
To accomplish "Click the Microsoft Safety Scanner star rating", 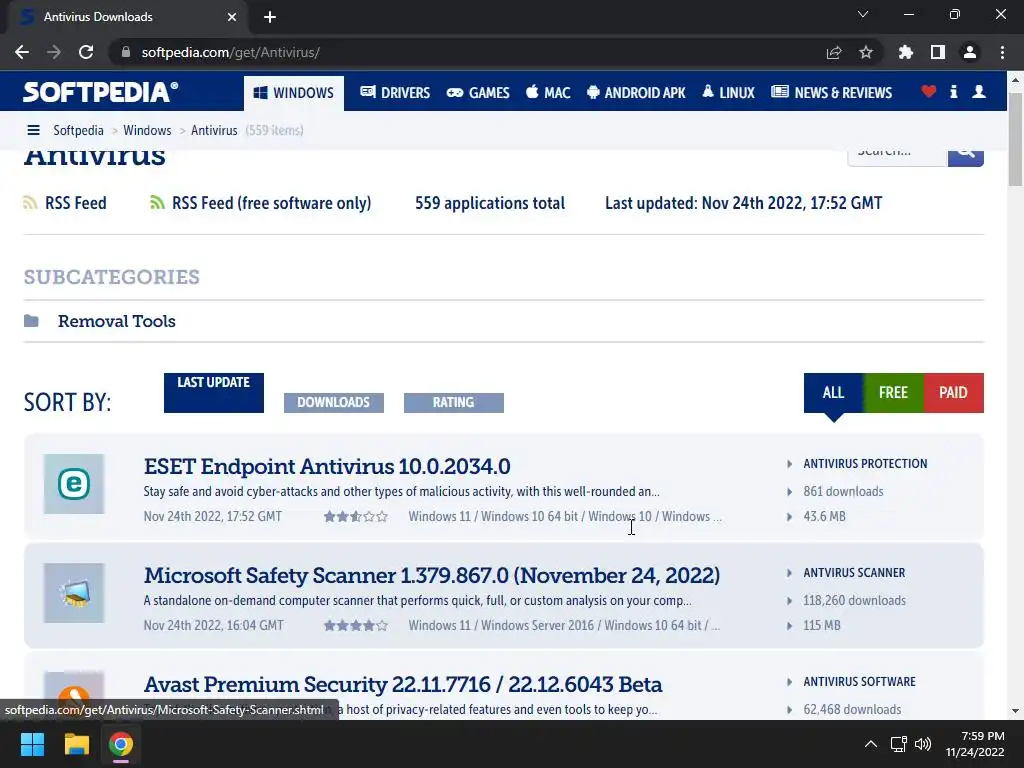I will coord(356,626).
